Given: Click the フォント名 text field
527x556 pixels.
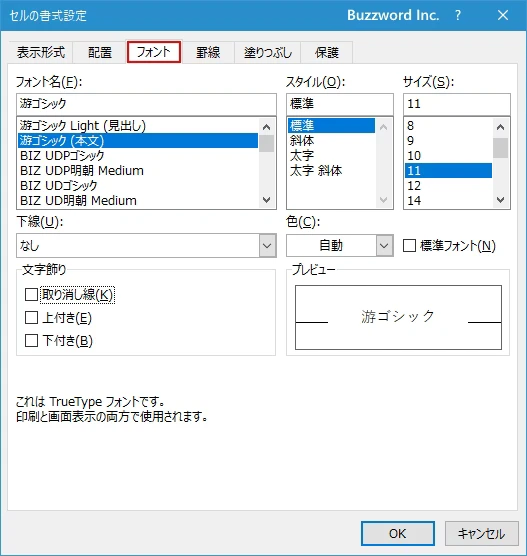Looking at the screenshot, I should [x=146, y=104].
